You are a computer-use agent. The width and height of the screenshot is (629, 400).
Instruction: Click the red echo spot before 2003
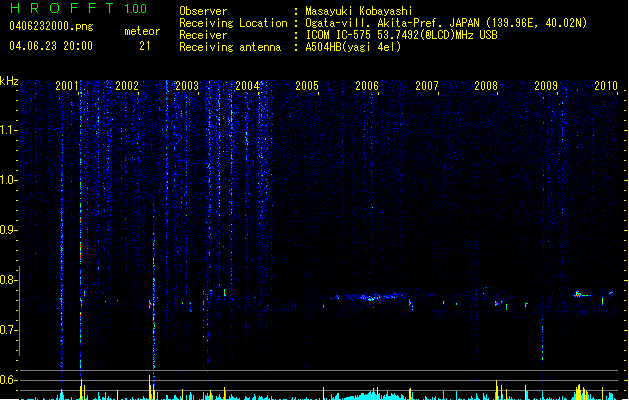point(150,304)
